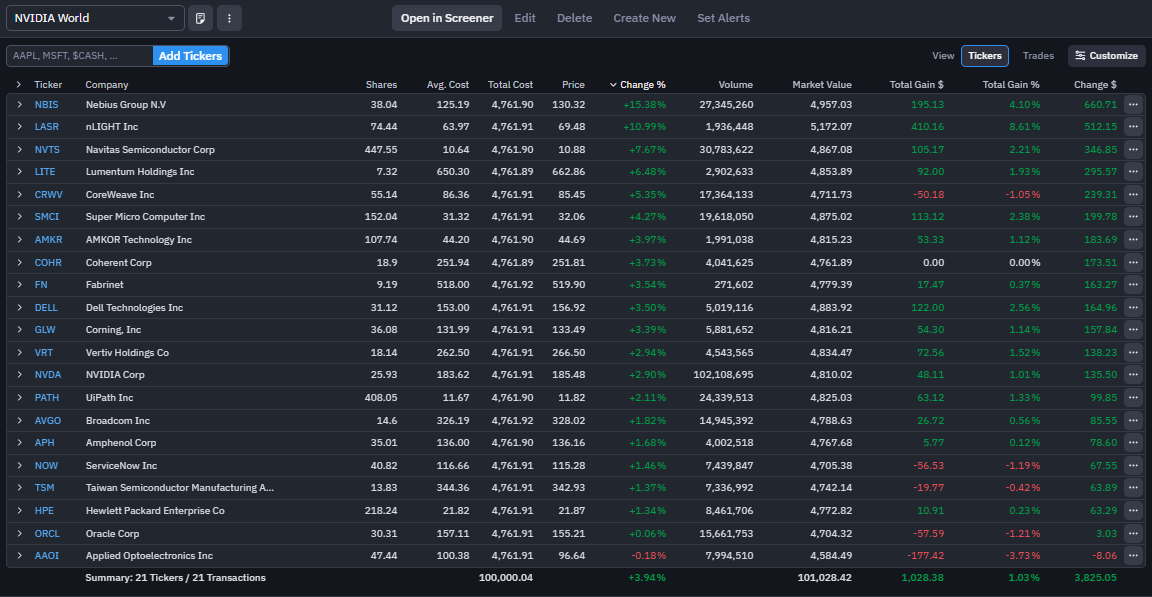The width and height of the screenshot is (1152, 597).
Task: Click the more actions button for AAOI
Action: point(1133,555)
